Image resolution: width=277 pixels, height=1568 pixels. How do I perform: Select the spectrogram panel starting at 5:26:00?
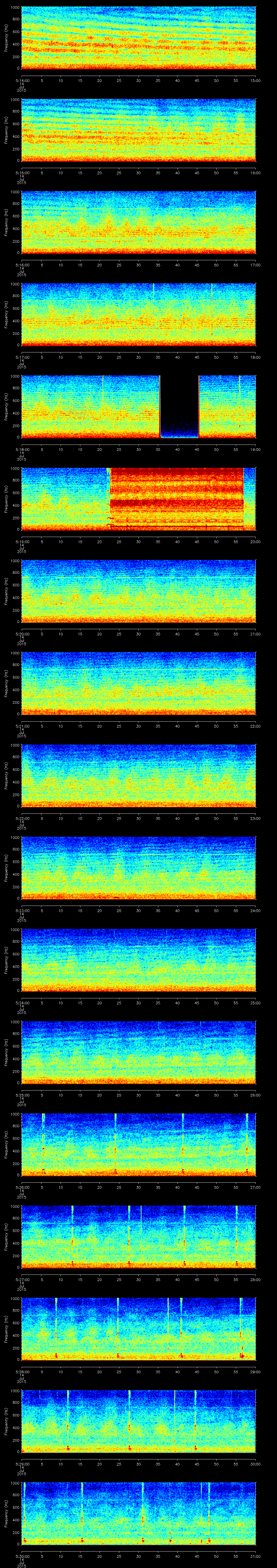[139, 1144]
